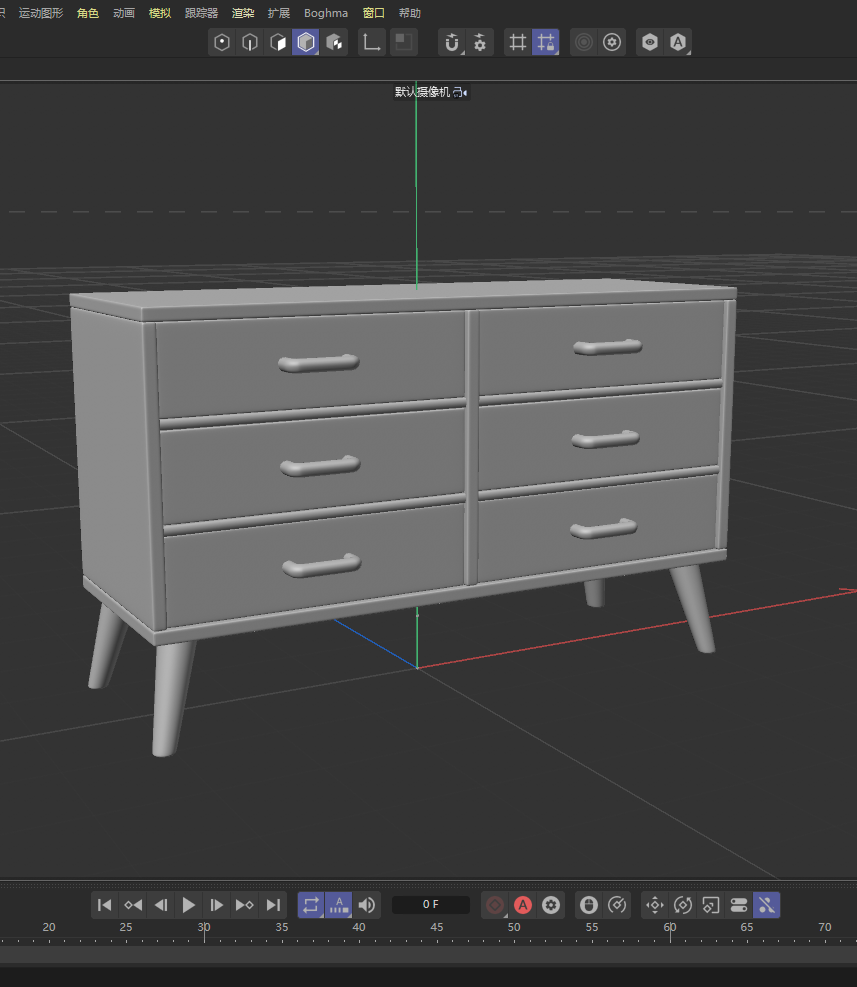Open the Boghma menu
The height and width of the screenshot is (987, 857).
click(x=326, y=13)
